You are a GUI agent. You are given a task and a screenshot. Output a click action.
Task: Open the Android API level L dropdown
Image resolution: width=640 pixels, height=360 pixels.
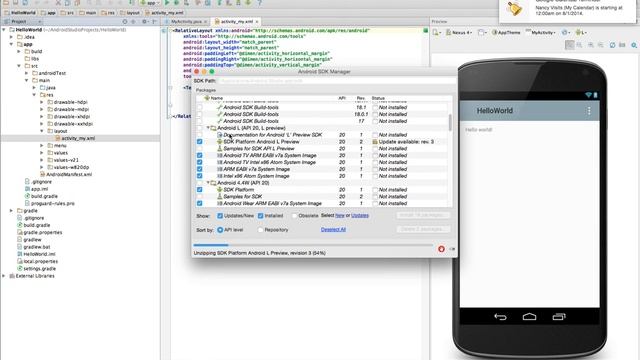click(x=581, y=32)
